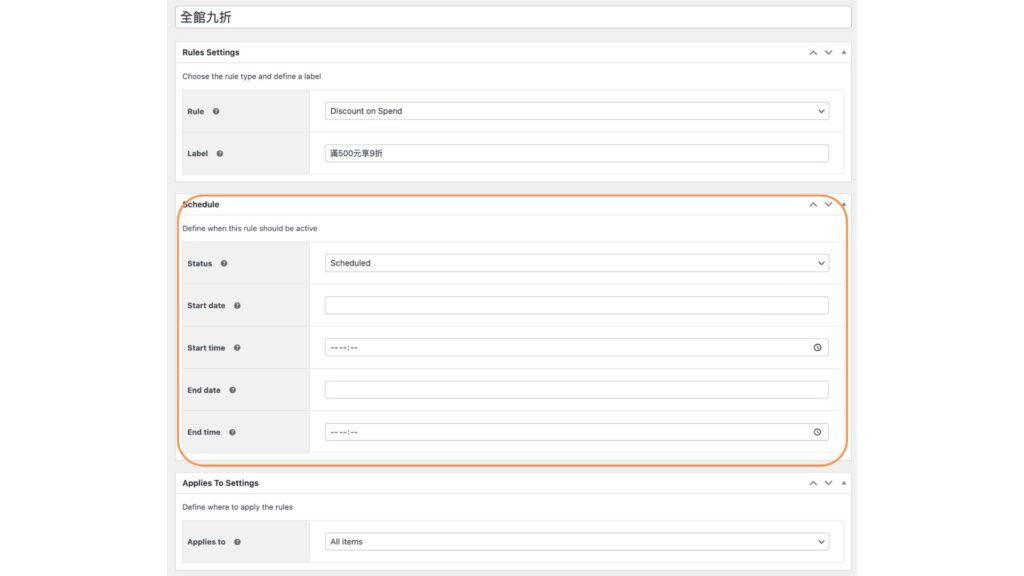Collapse the Rules Settings panel toggle
1024x576 pixels.
(x=843, y=52)
